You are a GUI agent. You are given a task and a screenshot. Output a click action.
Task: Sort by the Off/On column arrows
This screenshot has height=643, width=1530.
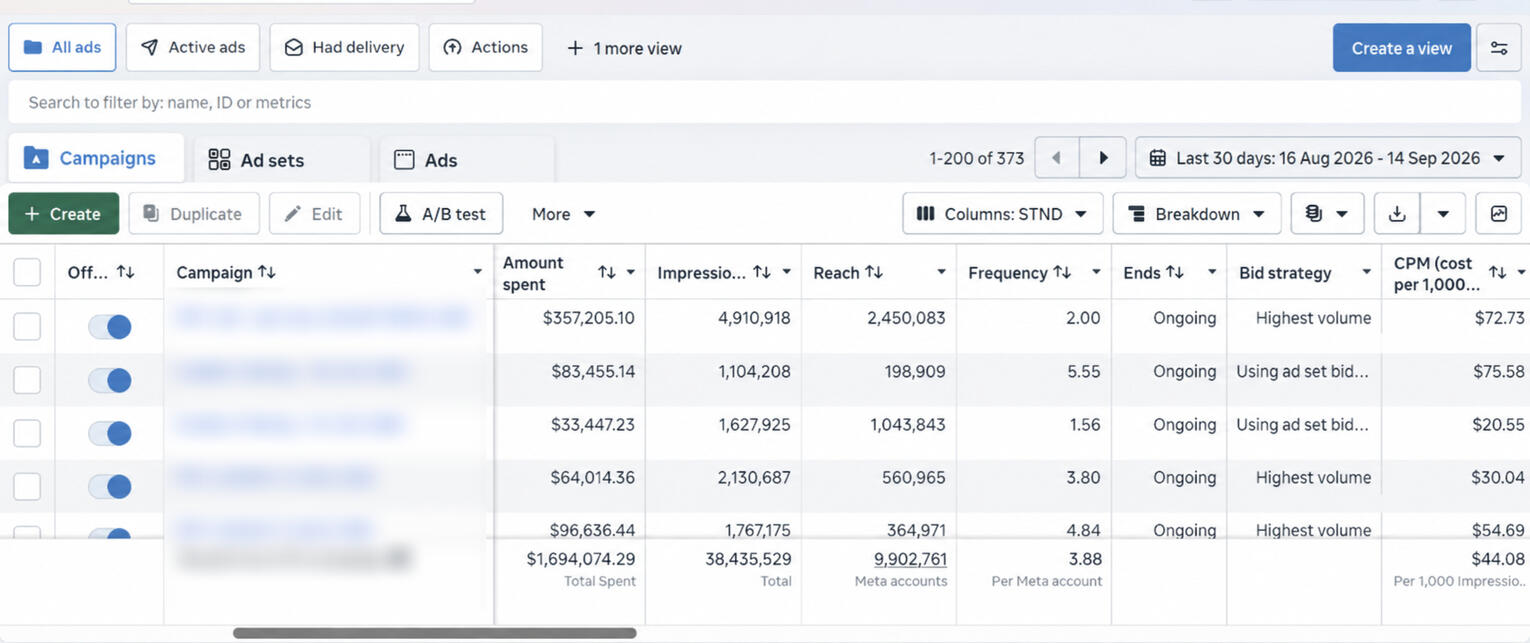click(125, 272)
